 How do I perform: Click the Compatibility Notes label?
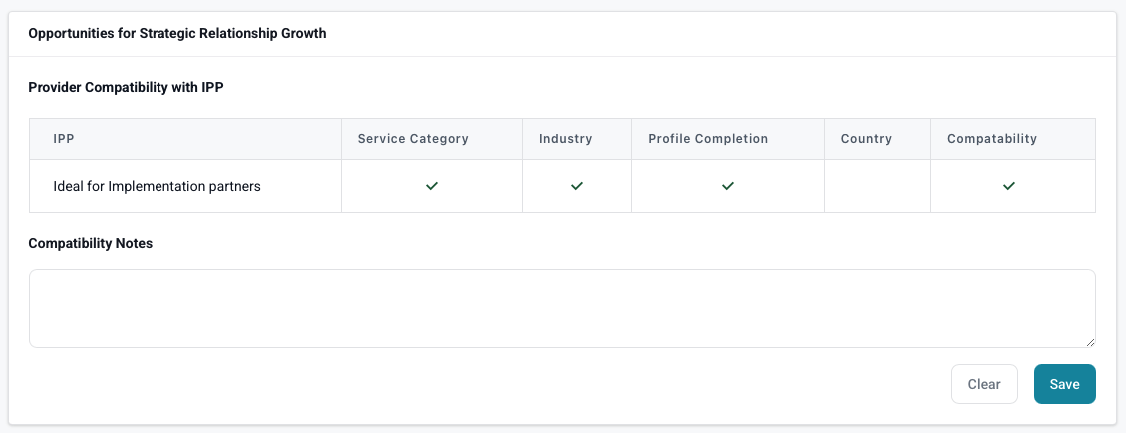coord(91,243)
